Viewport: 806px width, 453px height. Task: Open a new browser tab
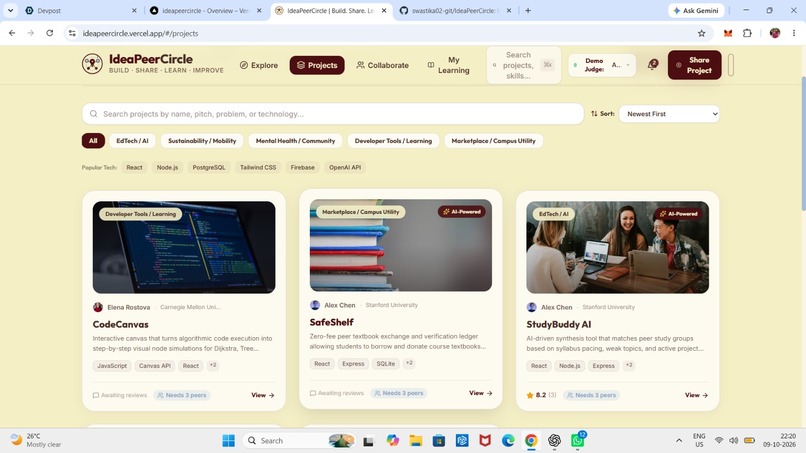point(528,10)
